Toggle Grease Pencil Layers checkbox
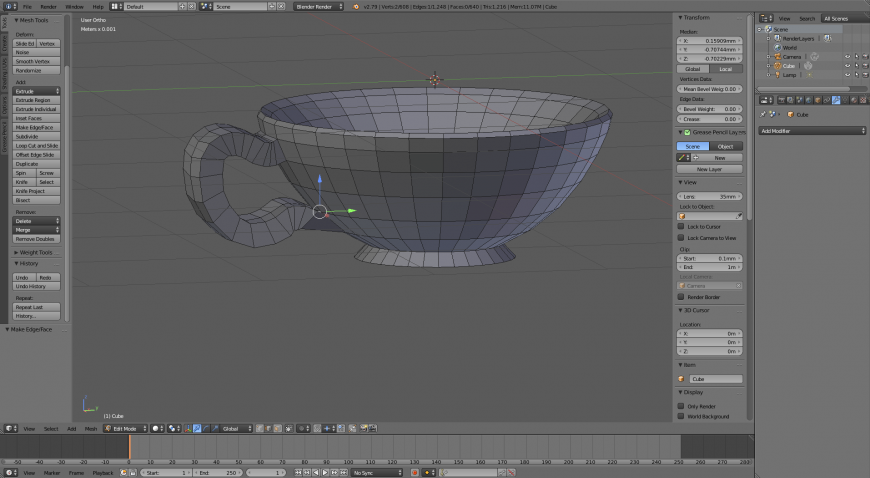 pyautogui.click(x=687, y=132)
